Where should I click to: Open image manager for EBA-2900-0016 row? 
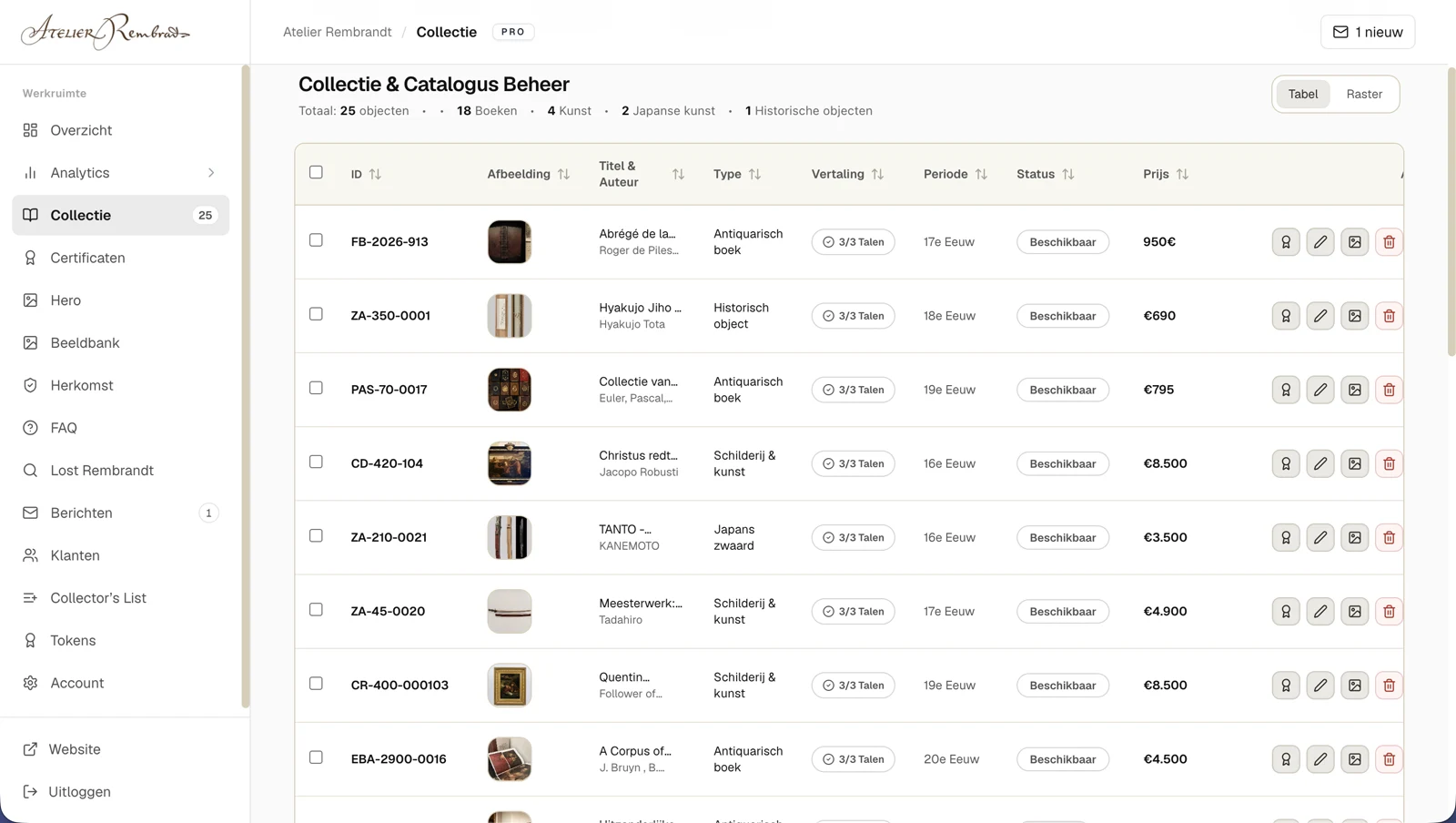click(x=1355, y=758)
